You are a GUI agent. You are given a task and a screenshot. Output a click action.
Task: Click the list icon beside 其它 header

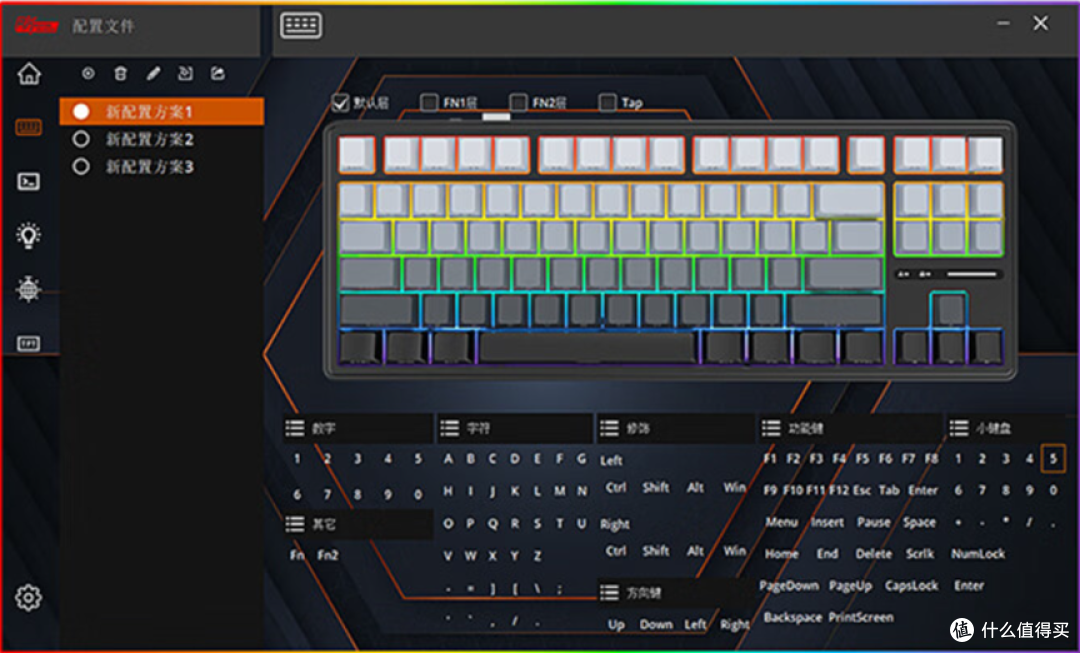coord(295,524)
